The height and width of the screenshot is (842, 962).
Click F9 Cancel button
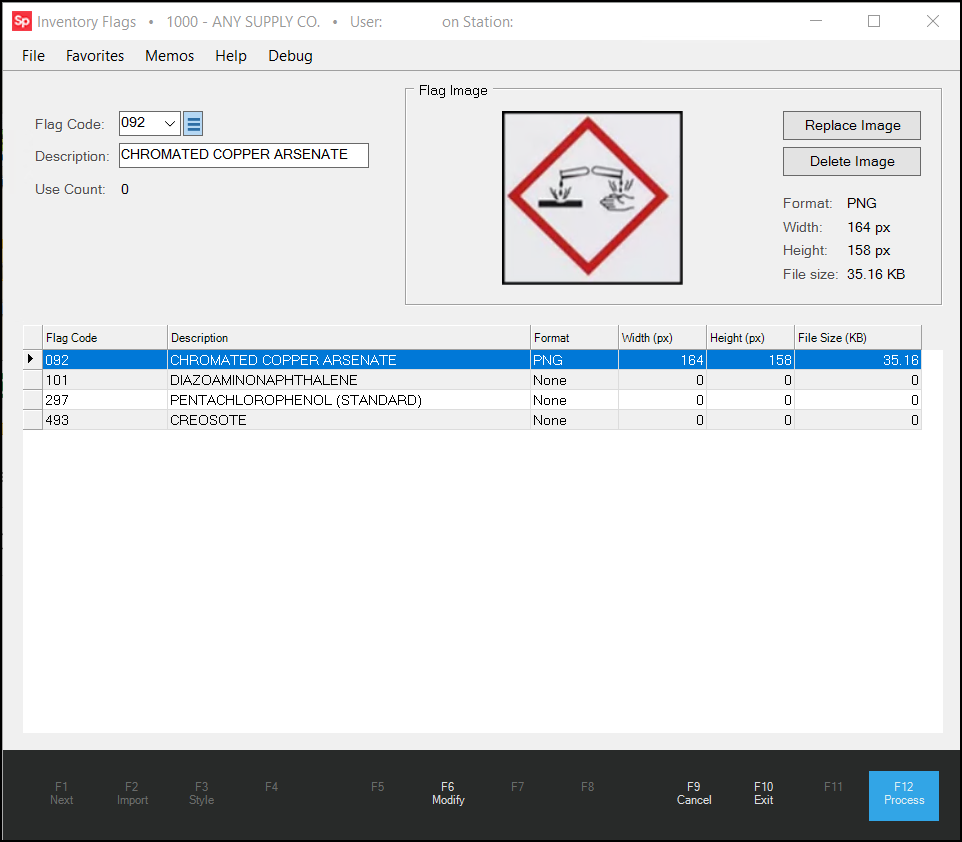point(694,794)
